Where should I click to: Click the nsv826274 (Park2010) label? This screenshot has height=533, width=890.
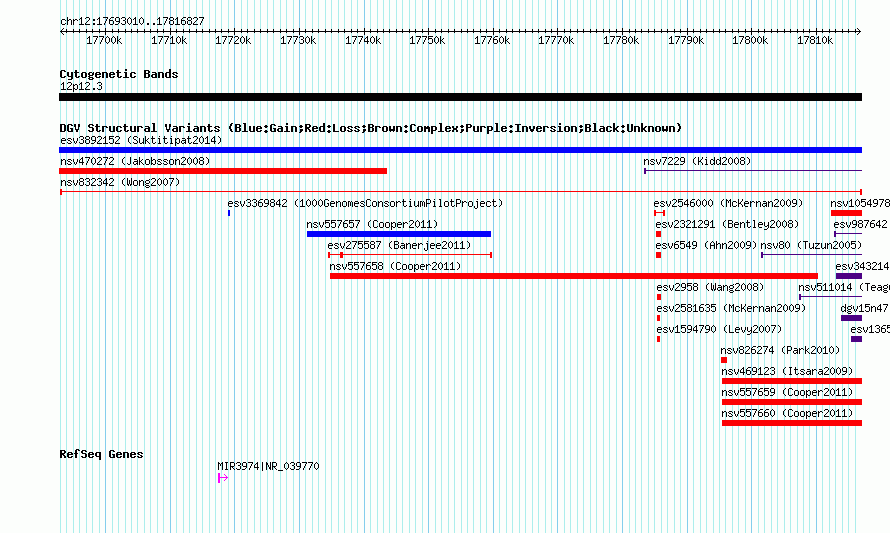780,350
